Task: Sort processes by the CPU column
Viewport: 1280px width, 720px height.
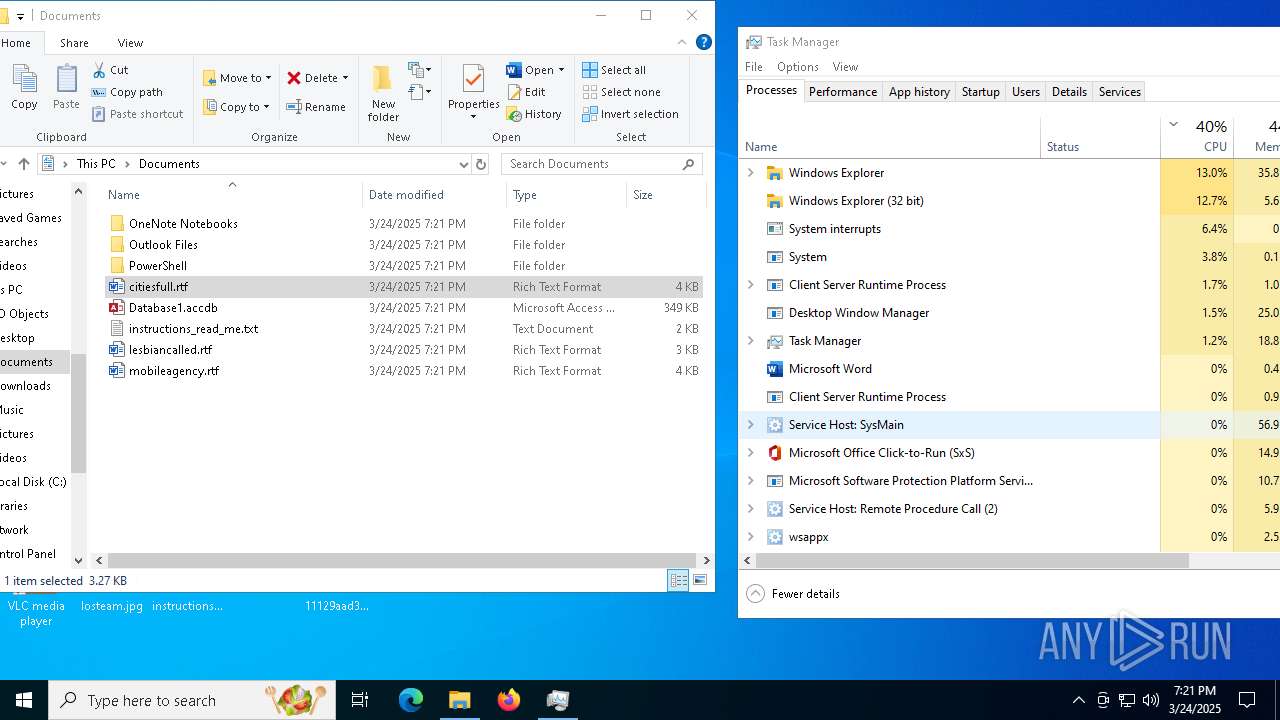Action: click(x=1197, y=137)
